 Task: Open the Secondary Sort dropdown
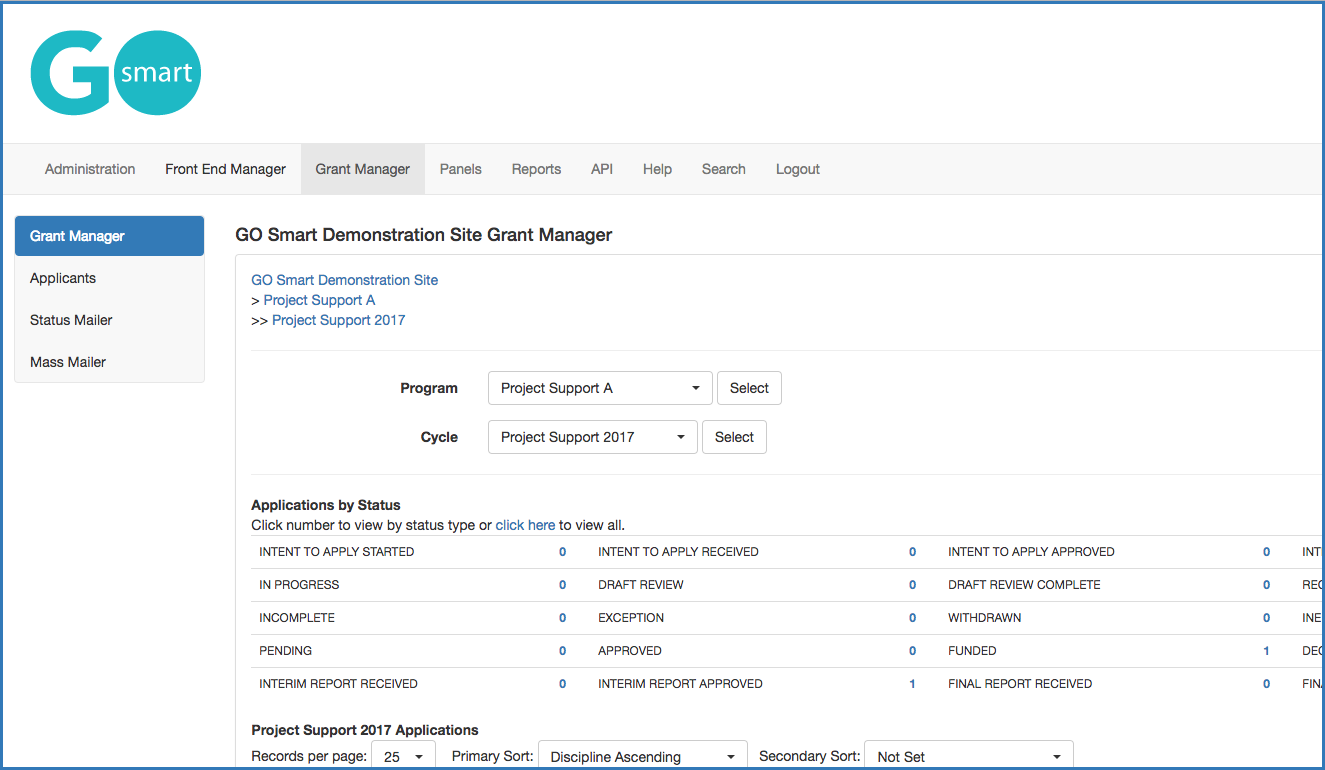967,757
